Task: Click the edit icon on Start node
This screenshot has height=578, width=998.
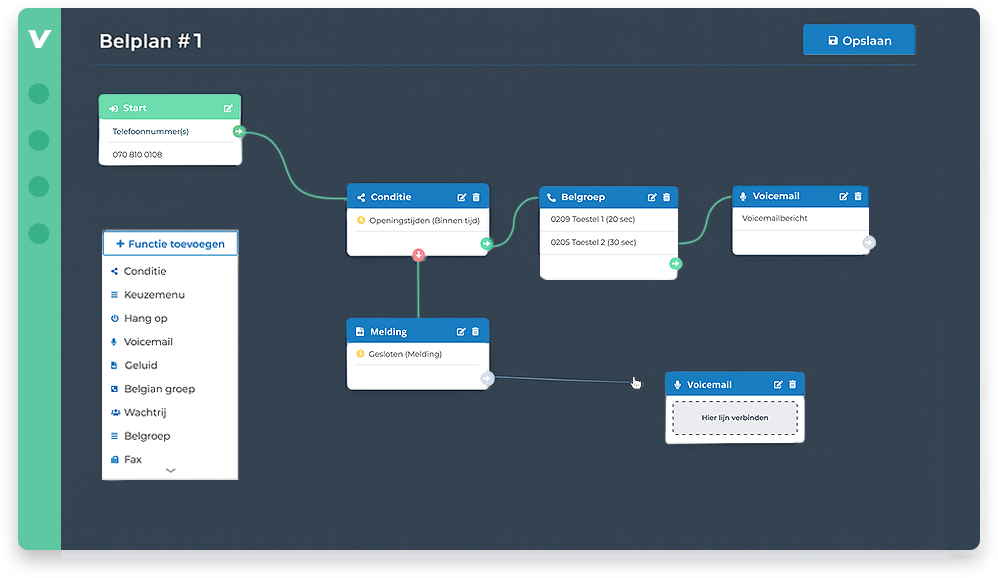Action: (228, 108)
